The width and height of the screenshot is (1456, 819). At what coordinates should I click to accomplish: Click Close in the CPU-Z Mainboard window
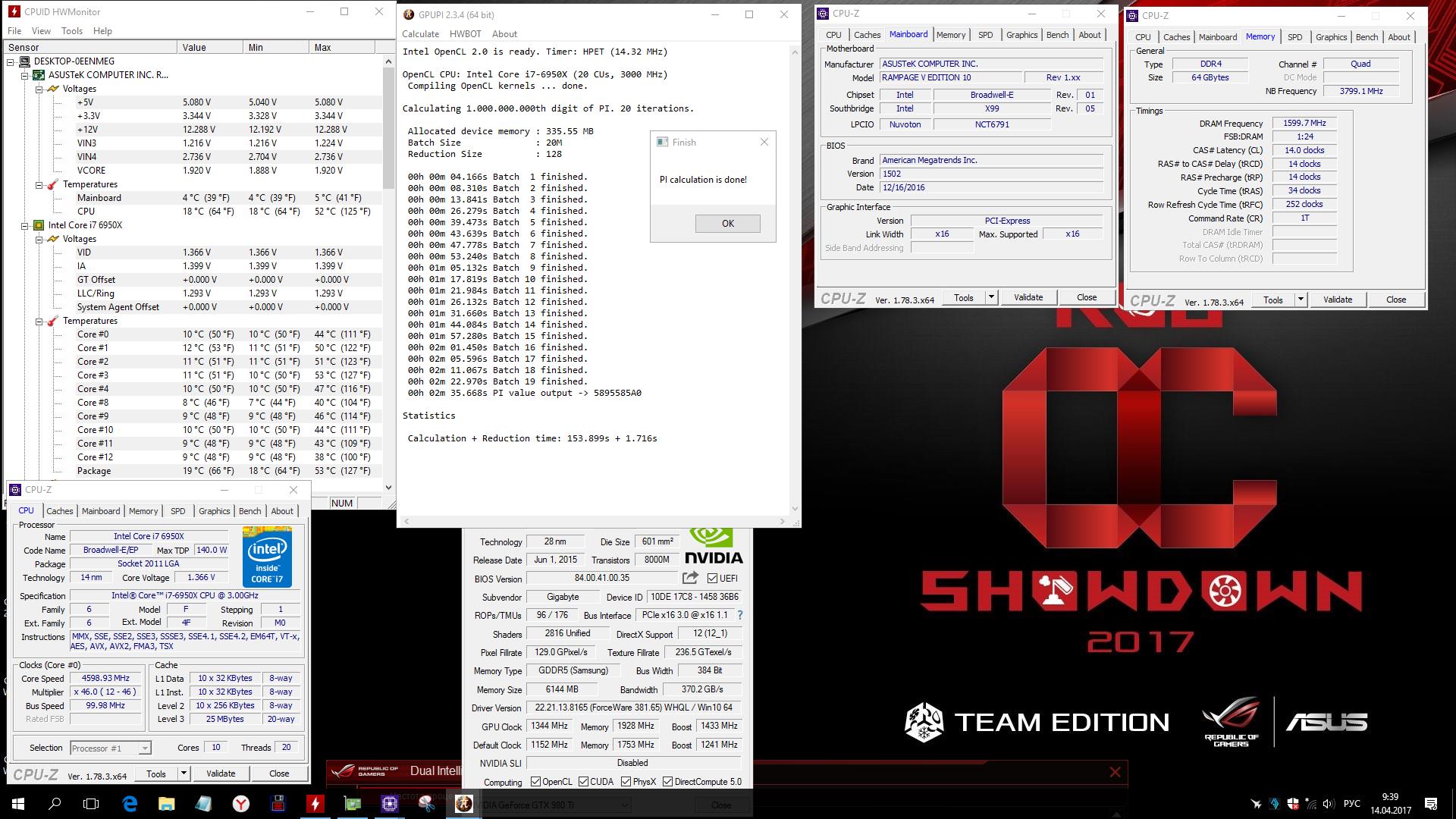pyautogui.click(x=1087, y=297)
